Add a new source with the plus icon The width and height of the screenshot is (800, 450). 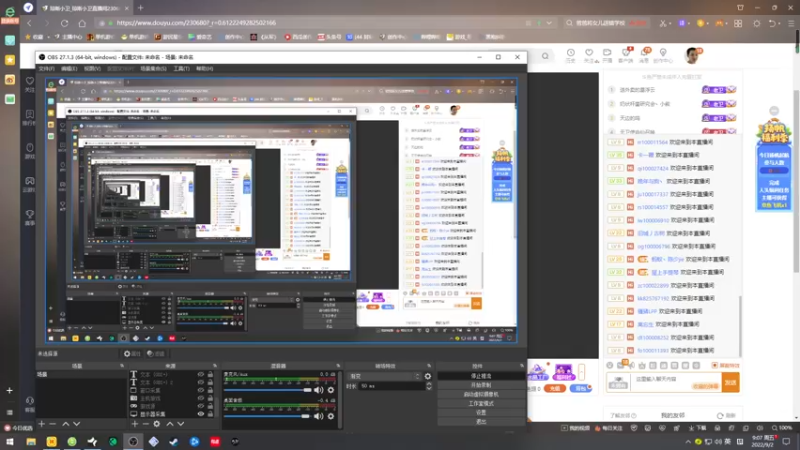tap(135, 424)
